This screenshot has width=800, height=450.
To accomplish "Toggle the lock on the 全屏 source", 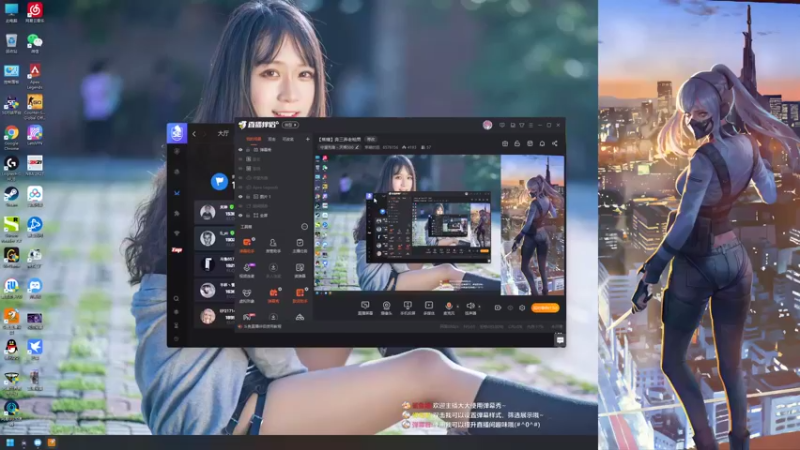I will coord(248,215).
